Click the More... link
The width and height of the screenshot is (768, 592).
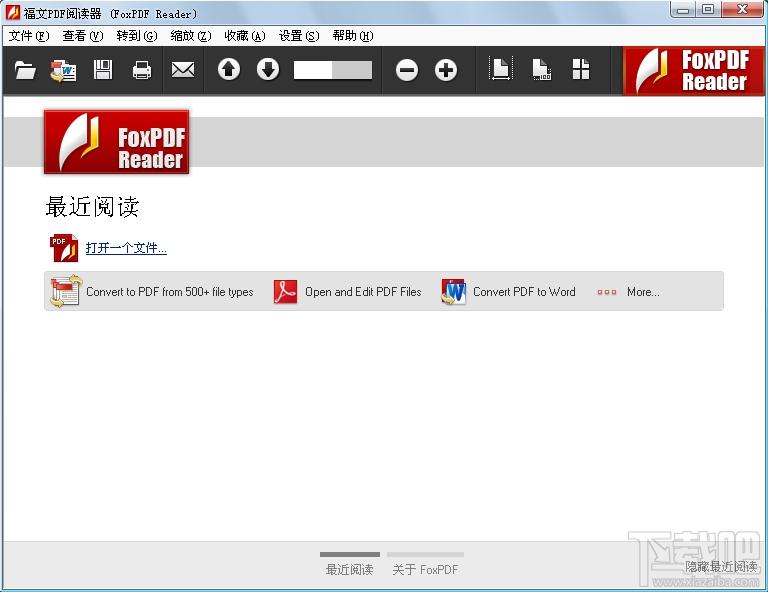tap(643, 292)
